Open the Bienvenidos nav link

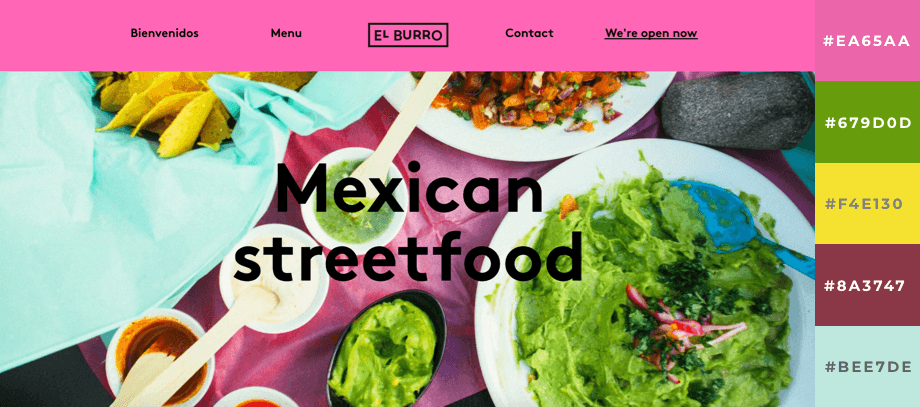(164, 33)
